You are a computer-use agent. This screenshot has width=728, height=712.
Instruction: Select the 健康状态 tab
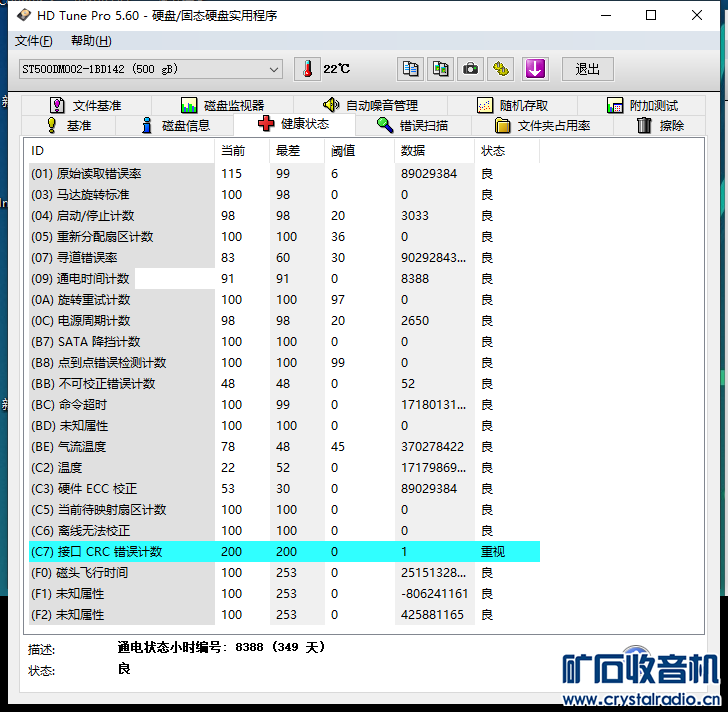pyautogui.click(x=294, y=124)
